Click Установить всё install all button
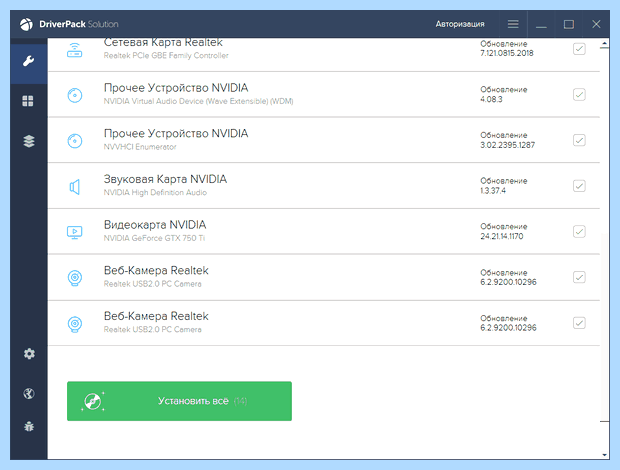The image size is (620, 470). pyautogui.click(x=179, y=401)
